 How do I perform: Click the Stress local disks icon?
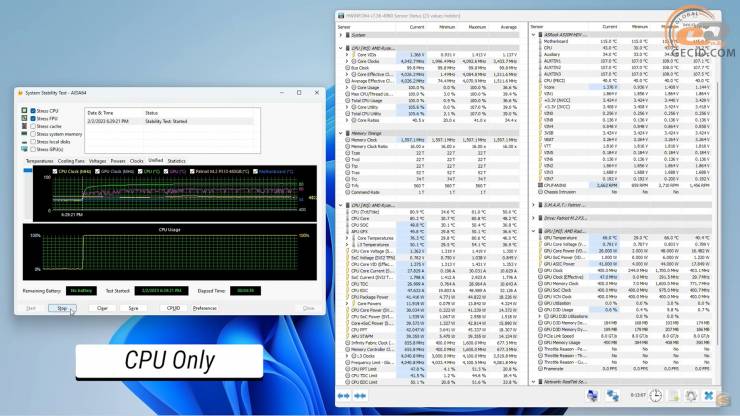coord(25,142)
